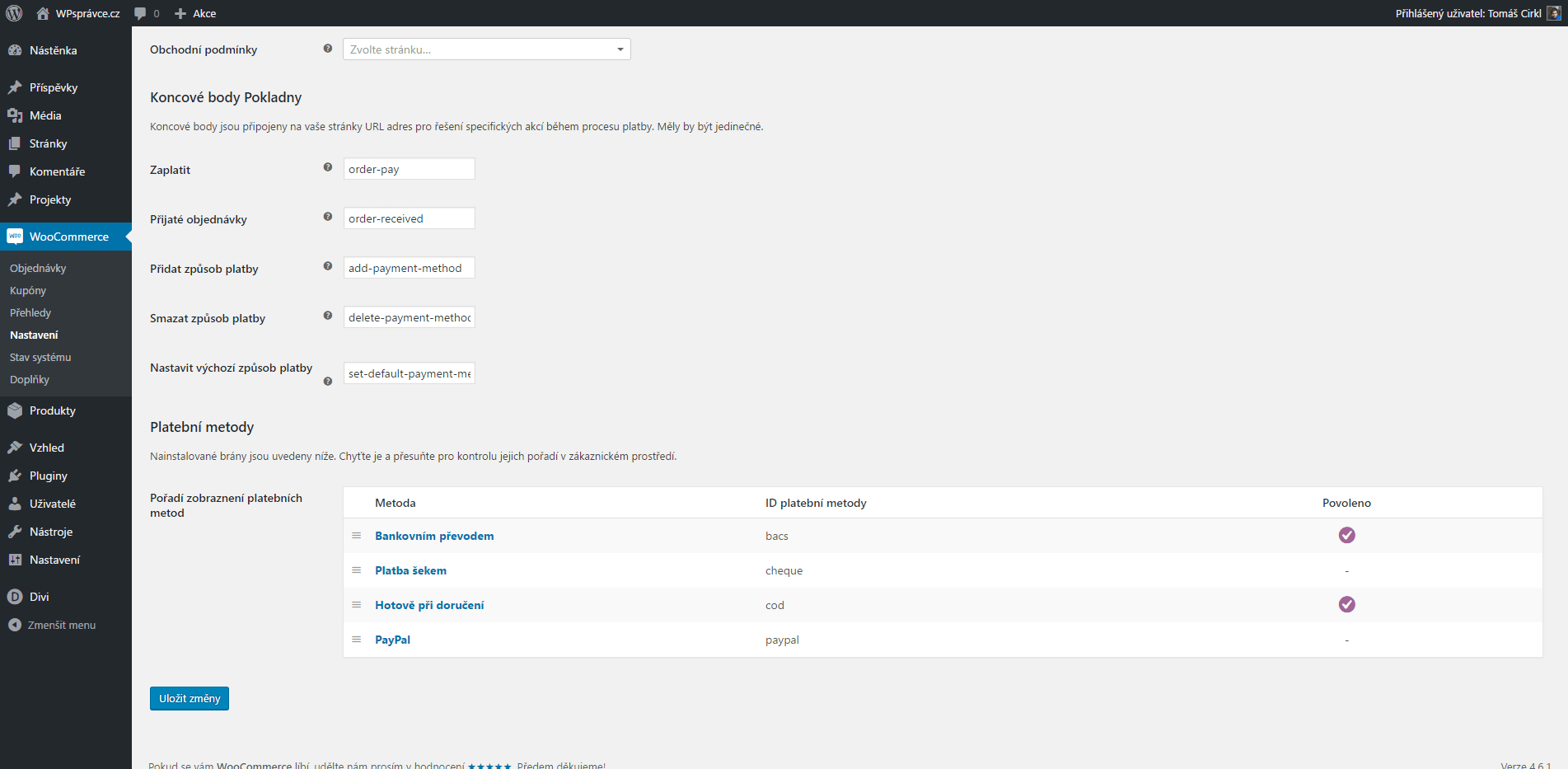Click drag handle for Hotově při doručení
1568x769 pixels.
[357, 605]
